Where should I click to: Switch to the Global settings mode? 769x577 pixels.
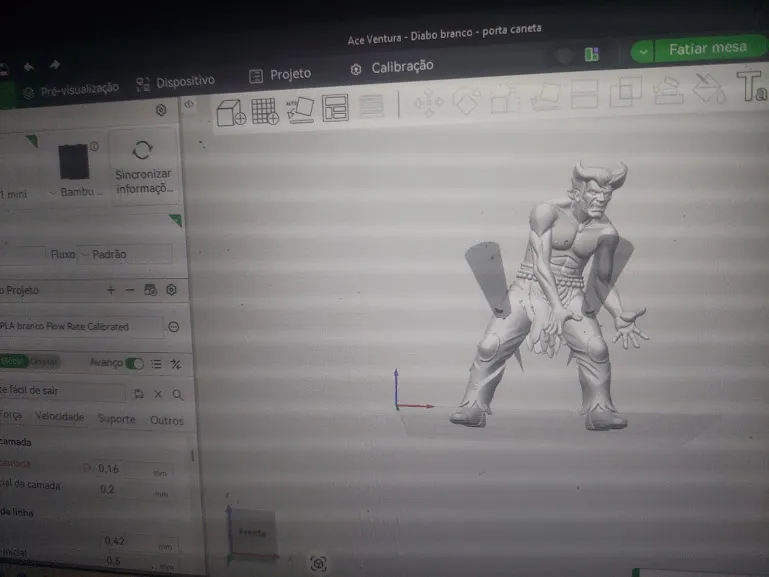13,361
